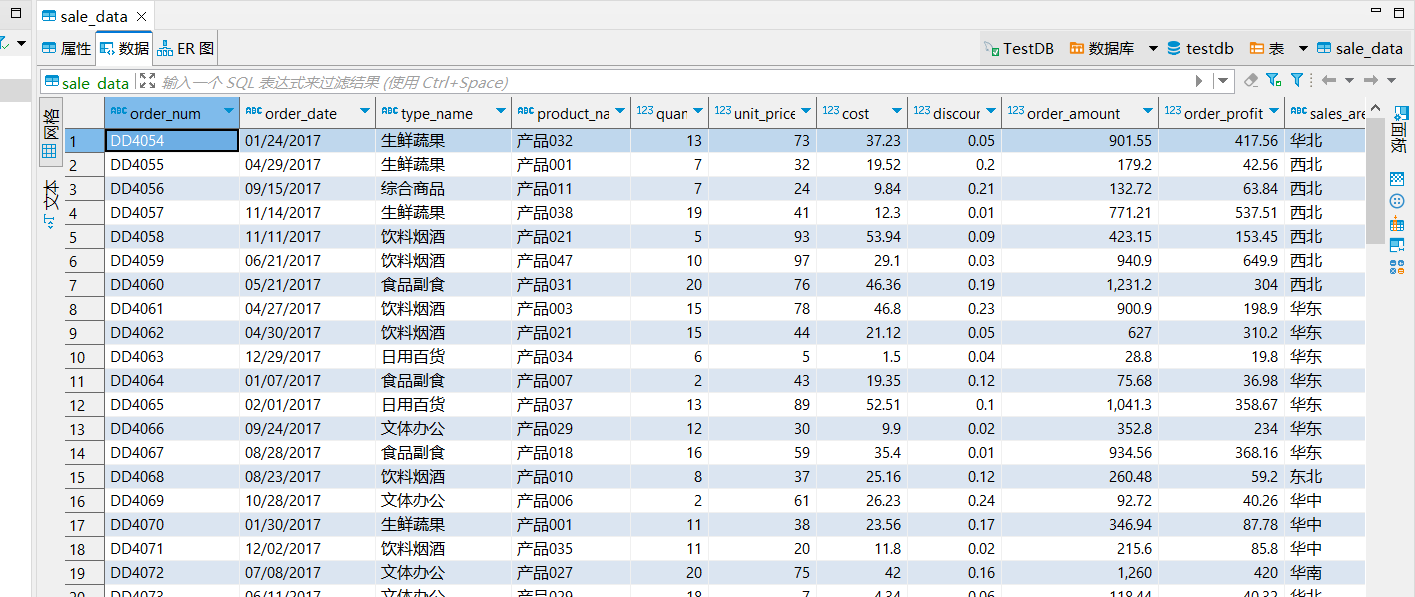Click the sale_data table icon in filter bar
Viewport: 1415px width, 597px height.
51,82
